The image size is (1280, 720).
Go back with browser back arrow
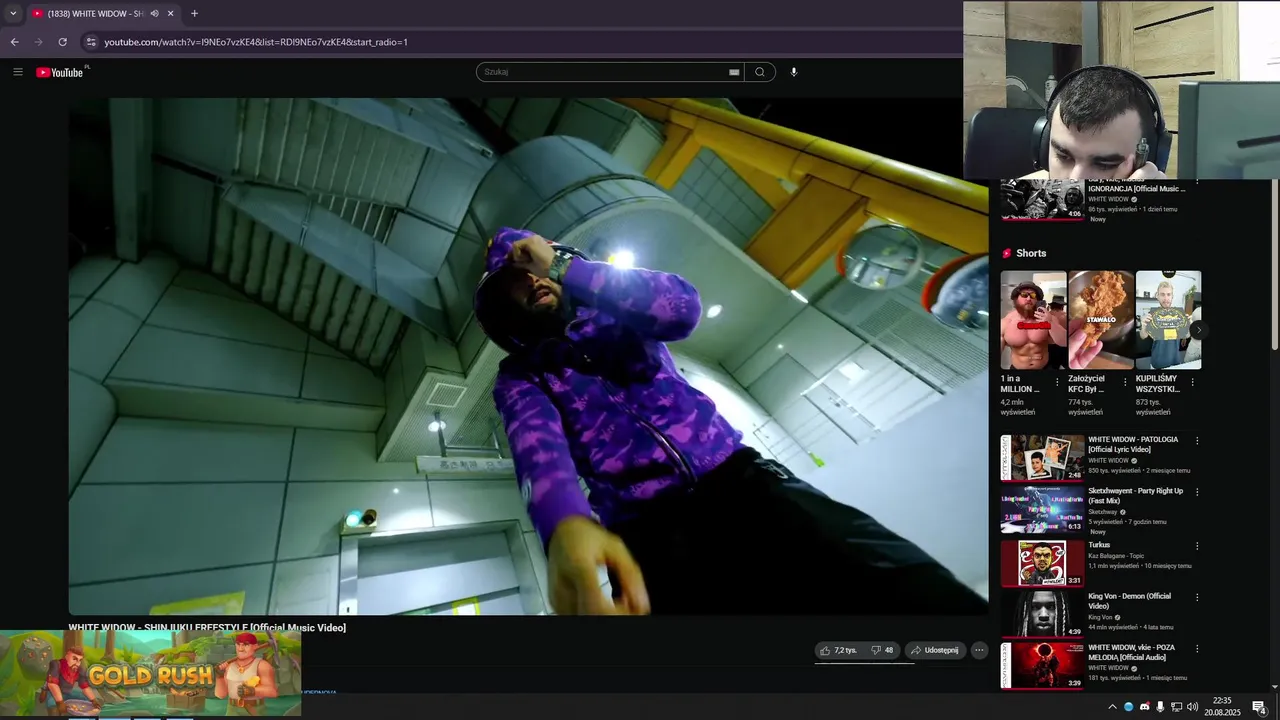[x=14, y=42]
